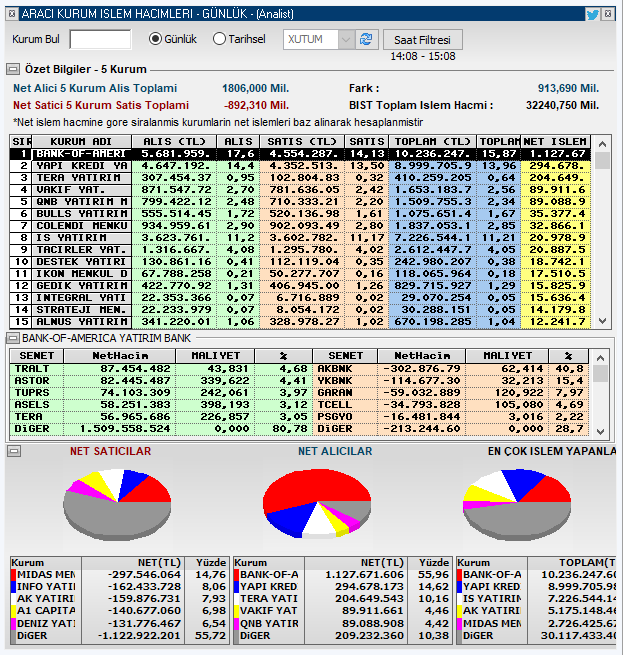Click the Twitter bird share icon

(x=592, y=15)
